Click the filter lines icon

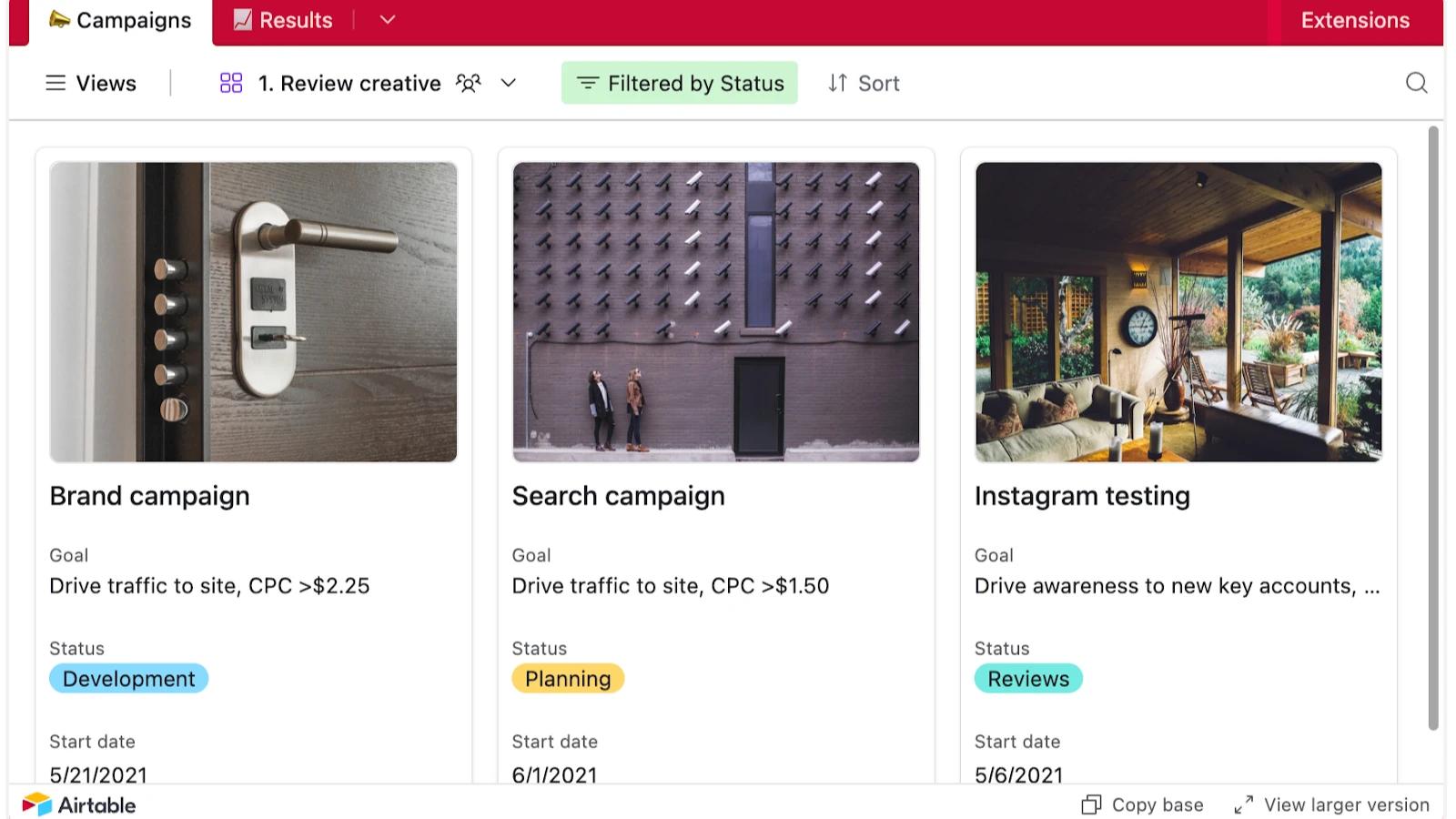pos(588,83)
